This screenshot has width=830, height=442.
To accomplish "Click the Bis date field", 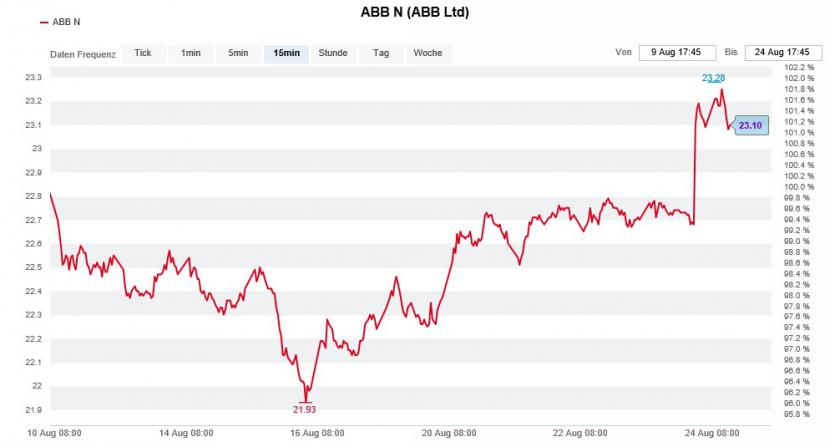I will tap(783, 52).
